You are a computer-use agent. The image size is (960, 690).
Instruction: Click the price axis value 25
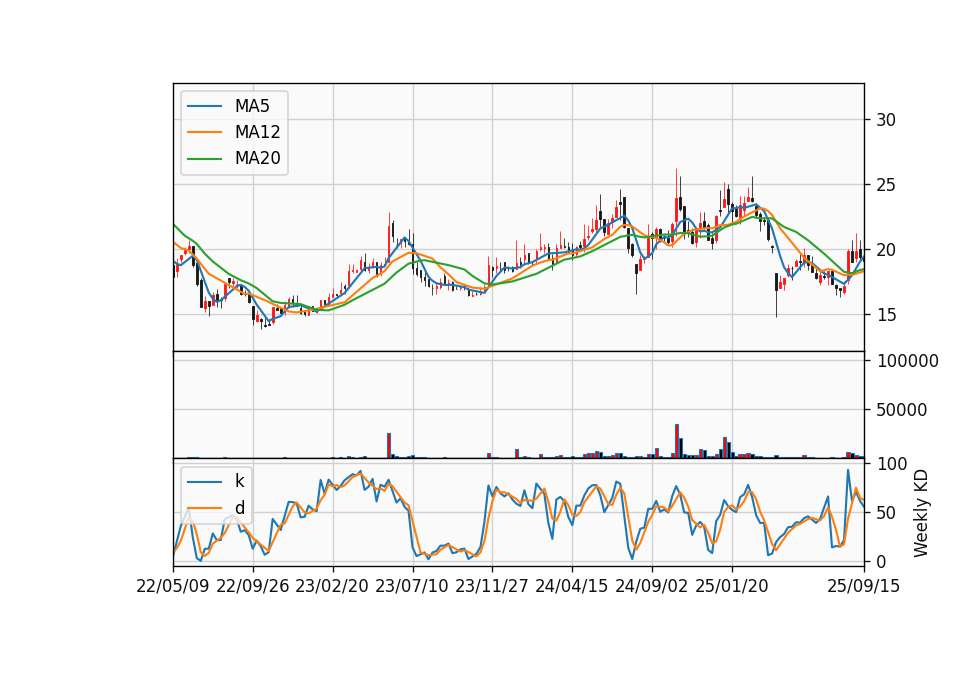click(x=886, y=185)
